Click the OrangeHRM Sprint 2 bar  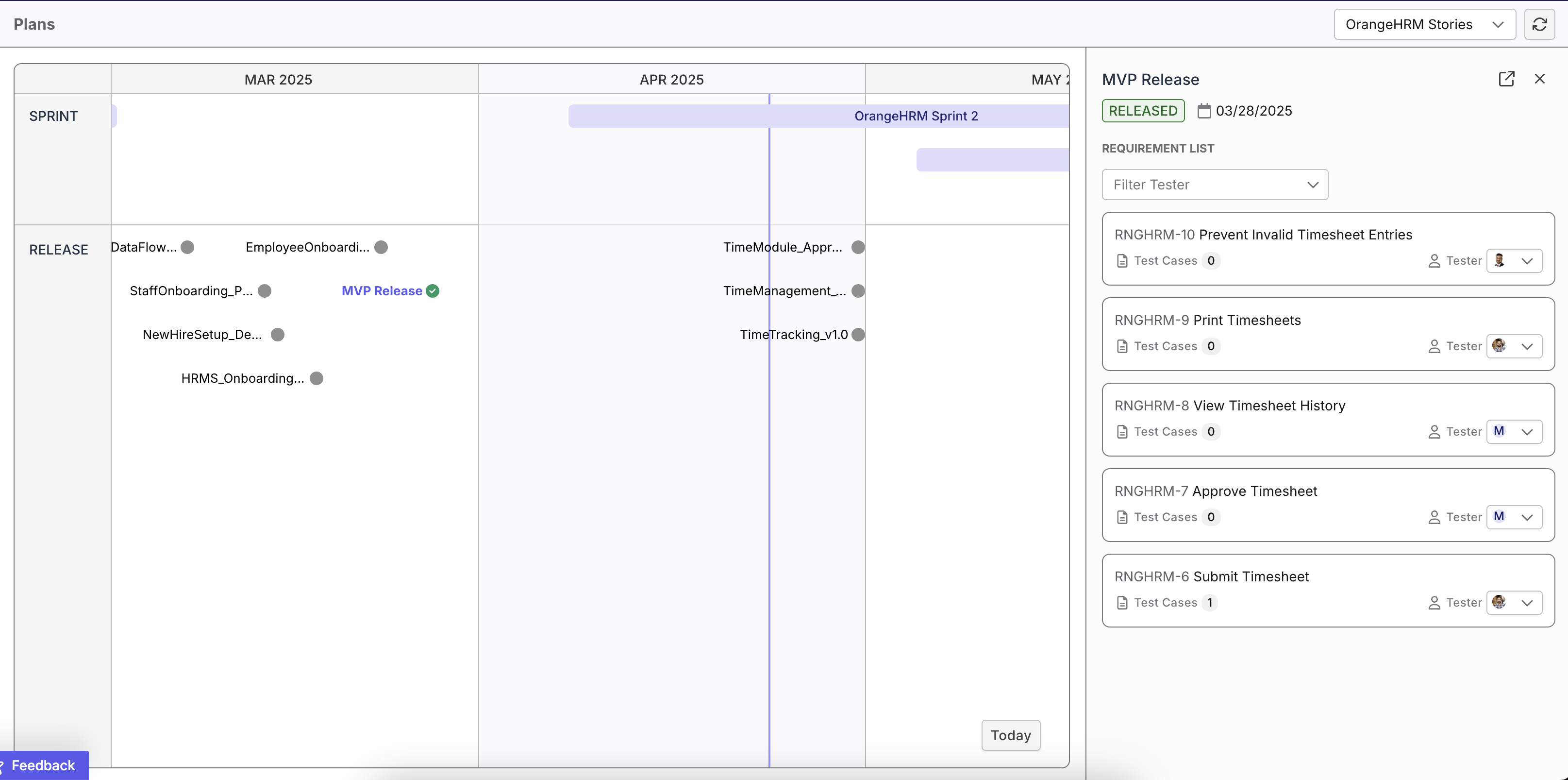coord(916,116)
